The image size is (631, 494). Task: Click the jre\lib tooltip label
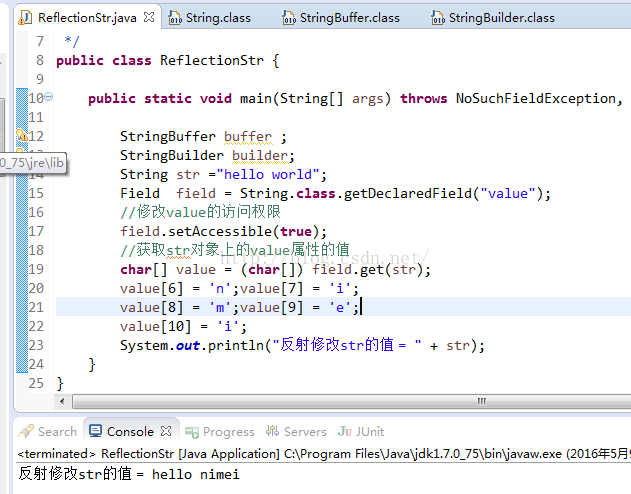(33, 163)
